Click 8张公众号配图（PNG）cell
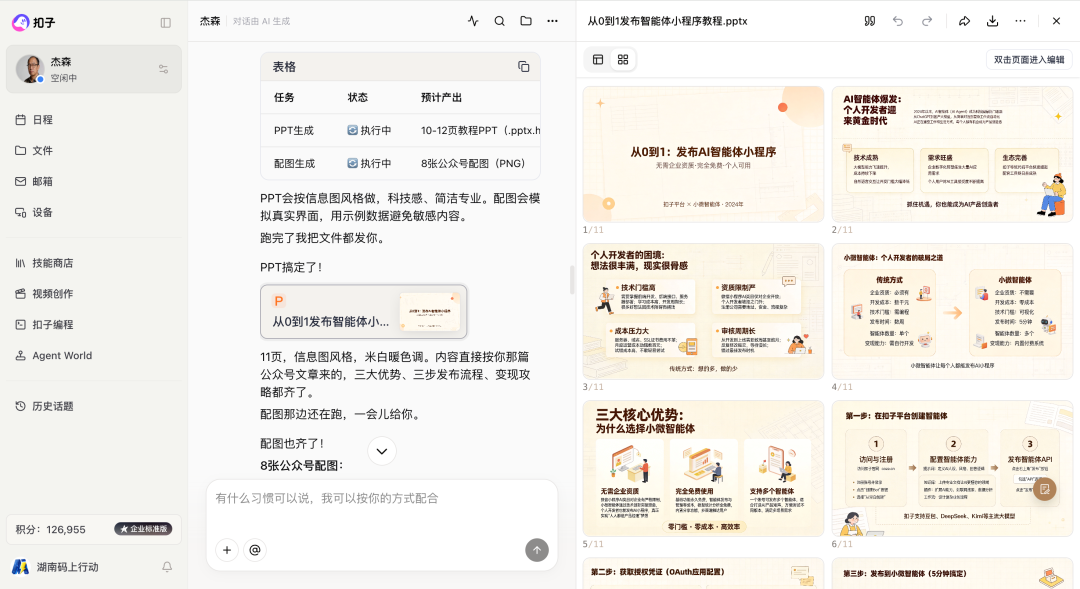The image size is (1080, 589). (x=473, y=163)
